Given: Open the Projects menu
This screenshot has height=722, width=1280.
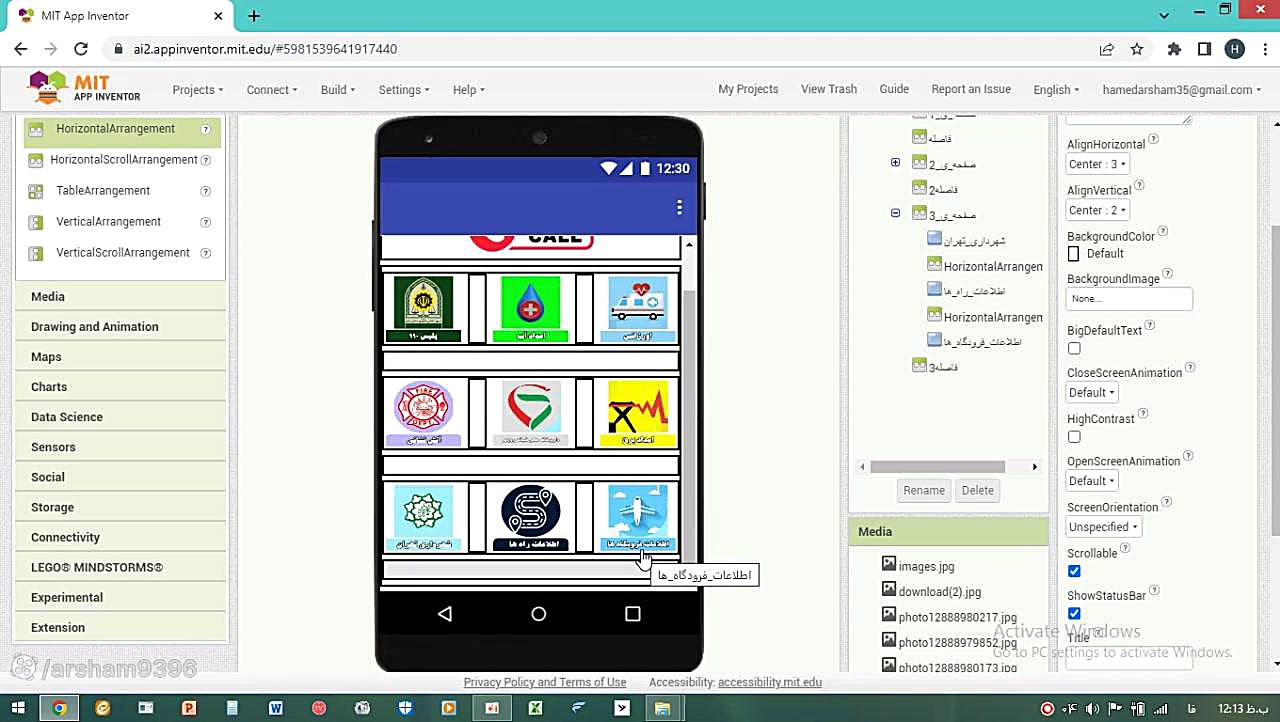Looking at the screenshot, I should click(197, 90).
